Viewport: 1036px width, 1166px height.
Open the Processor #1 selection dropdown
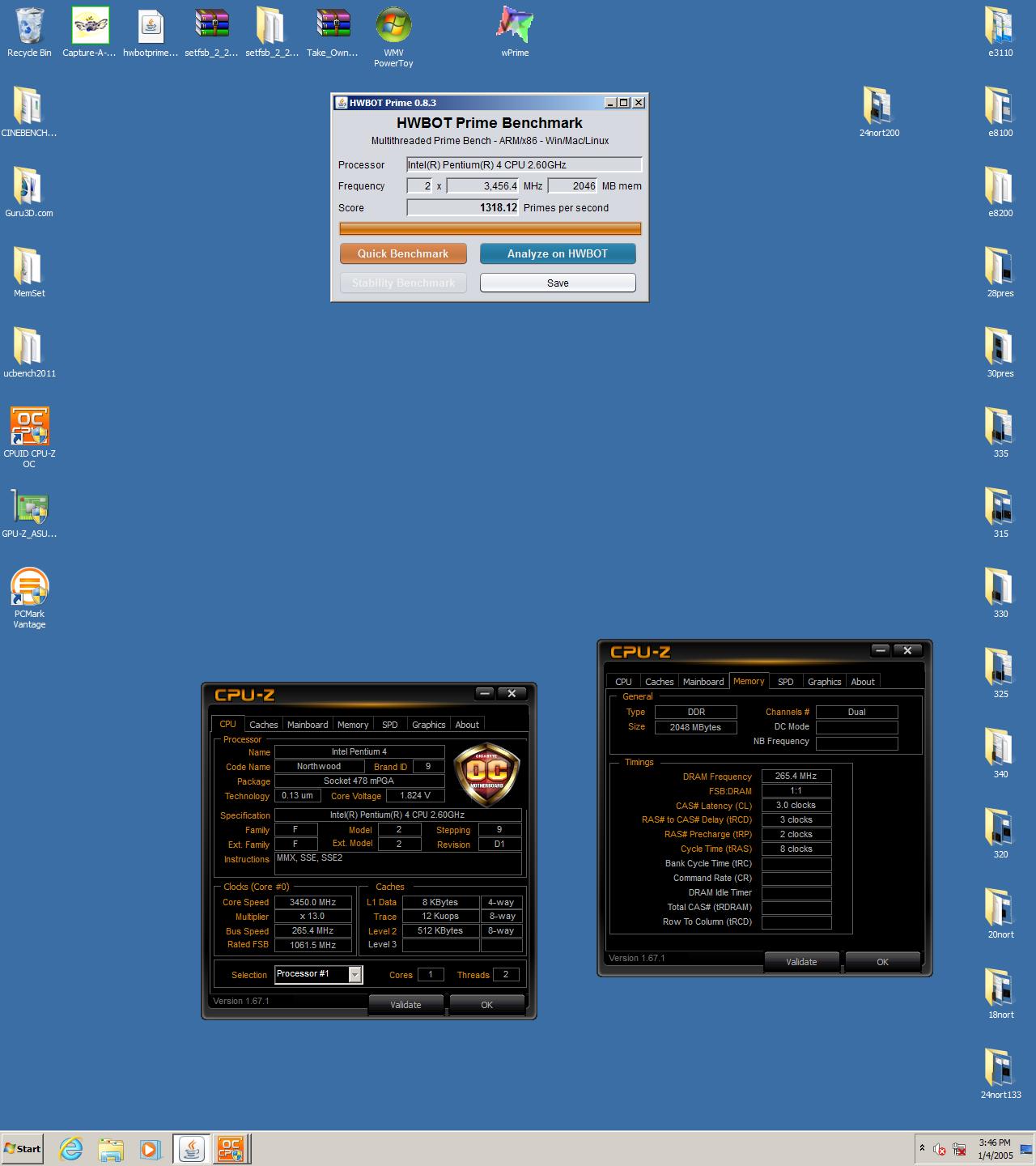click(x=319, y=974)
